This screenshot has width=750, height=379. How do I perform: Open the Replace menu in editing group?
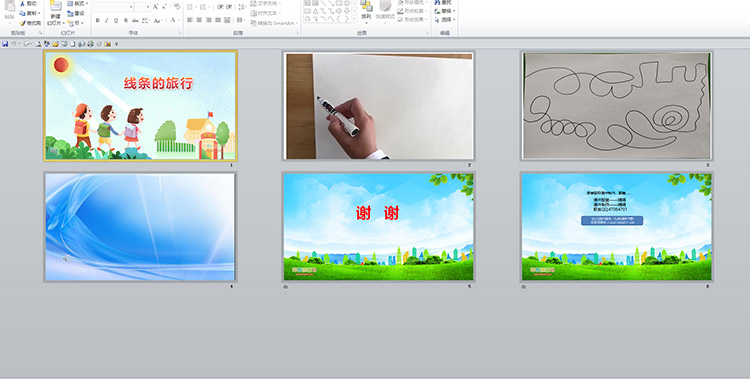(445, 11)
